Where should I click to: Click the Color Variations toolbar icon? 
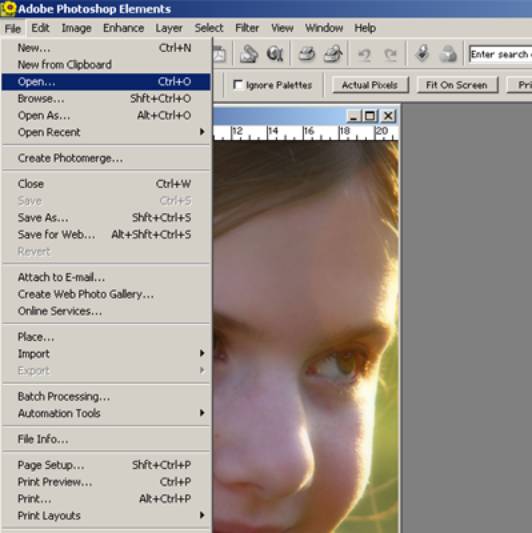[x=448, y=54]
